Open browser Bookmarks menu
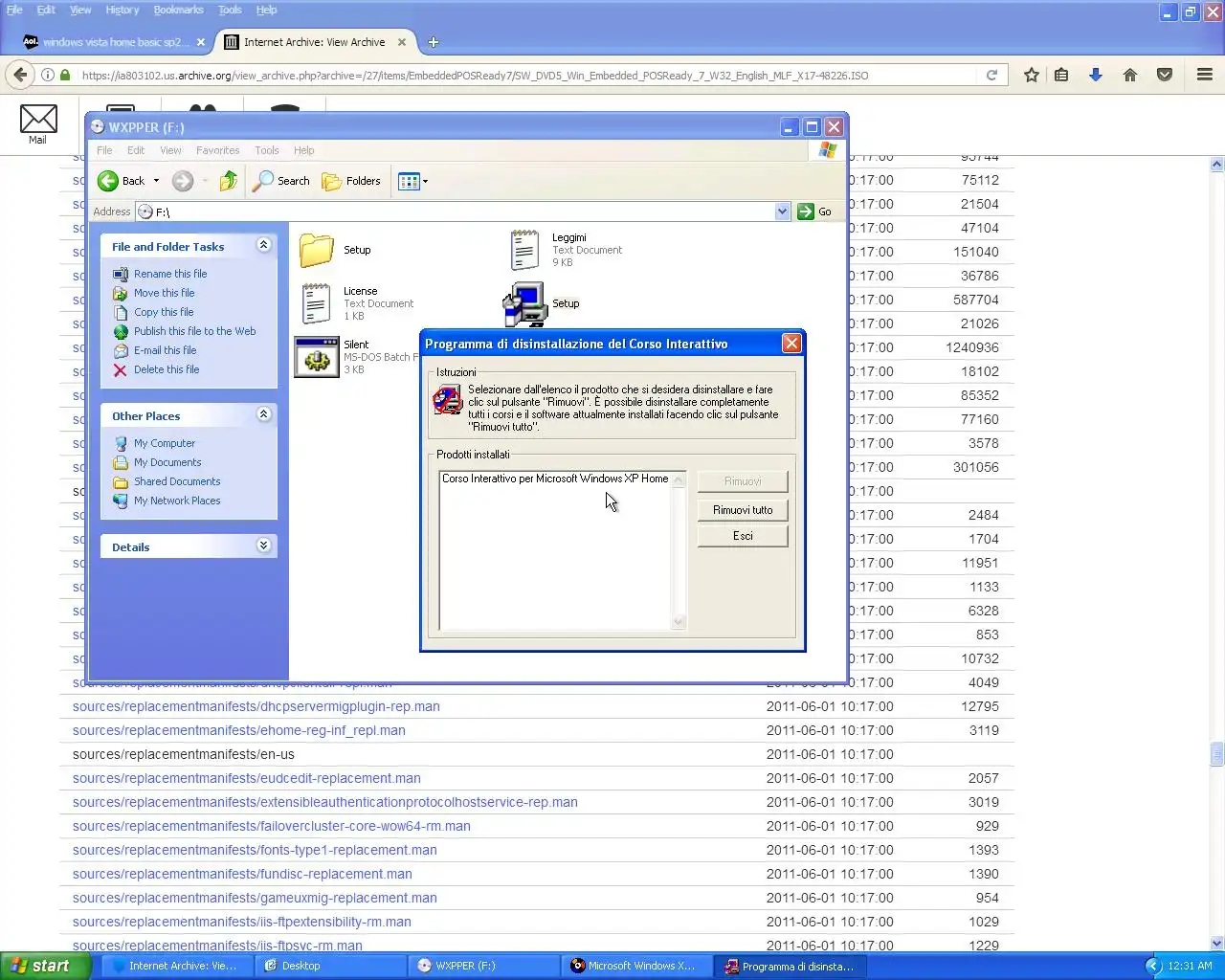Viewport: 1225px width, 980px height. (178, 10)
